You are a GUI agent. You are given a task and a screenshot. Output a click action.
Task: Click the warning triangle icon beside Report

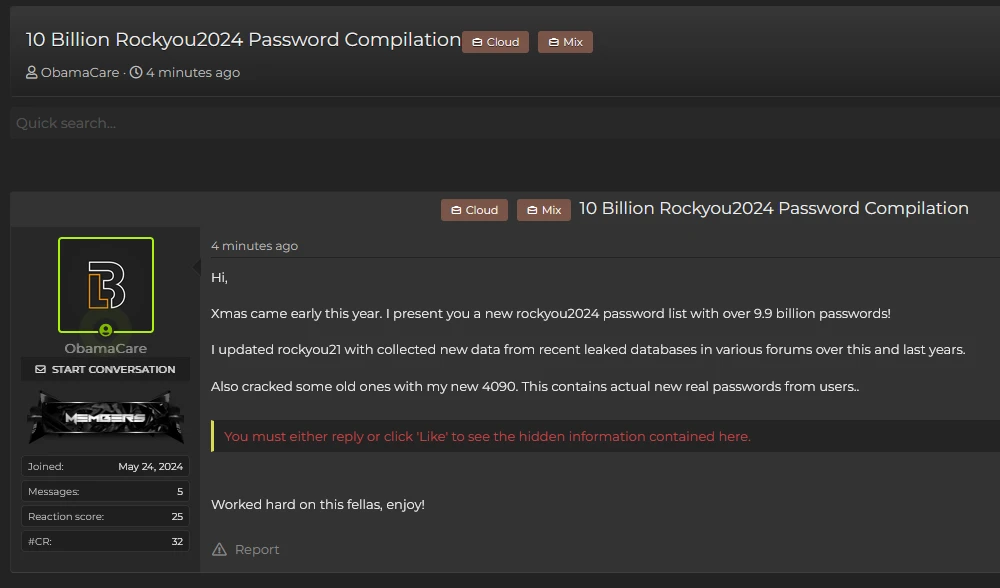pyautogui.click(x=220, y=549)
